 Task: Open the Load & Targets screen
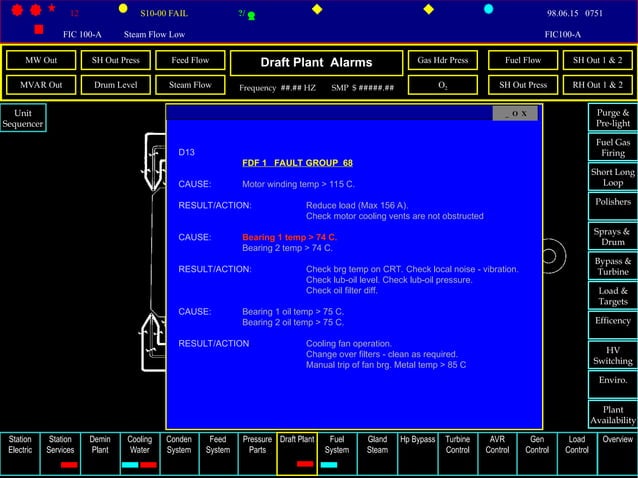(613, 296)
